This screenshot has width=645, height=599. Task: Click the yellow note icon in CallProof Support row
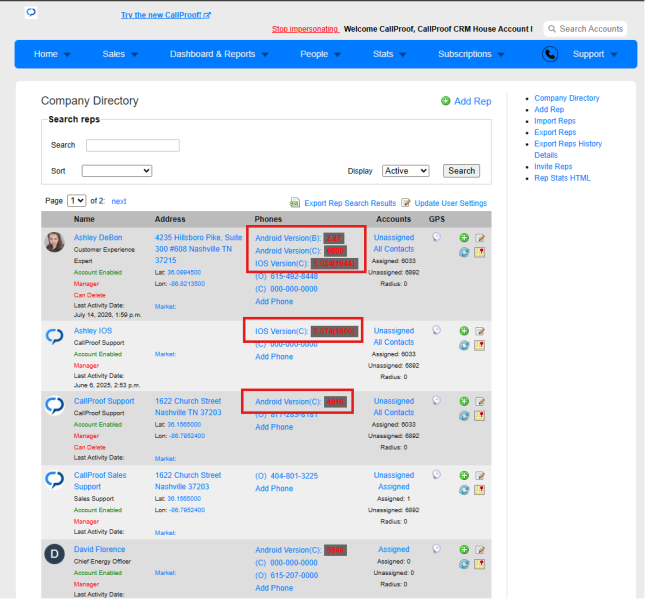tap(480, 416)
